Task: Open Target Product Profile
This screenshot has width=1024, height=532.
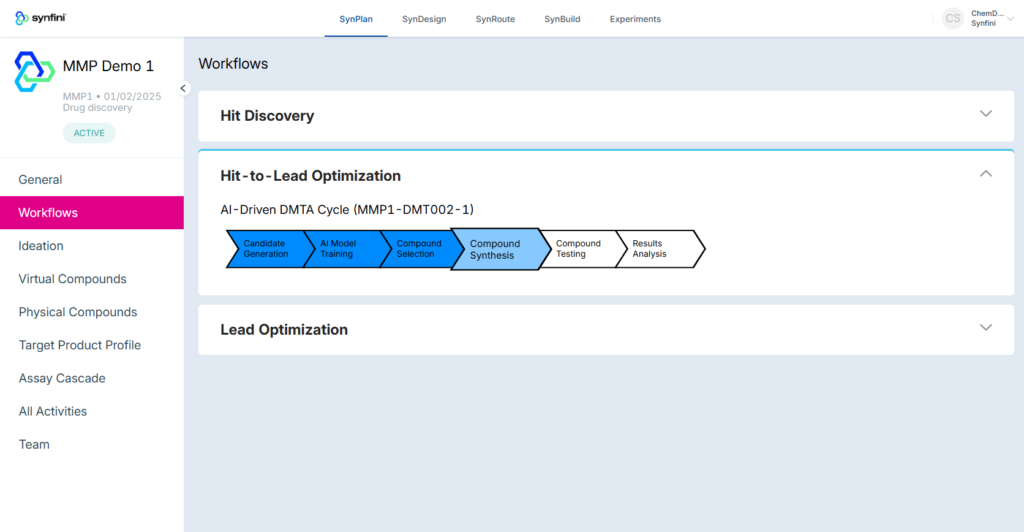Action: click(91, 345)
